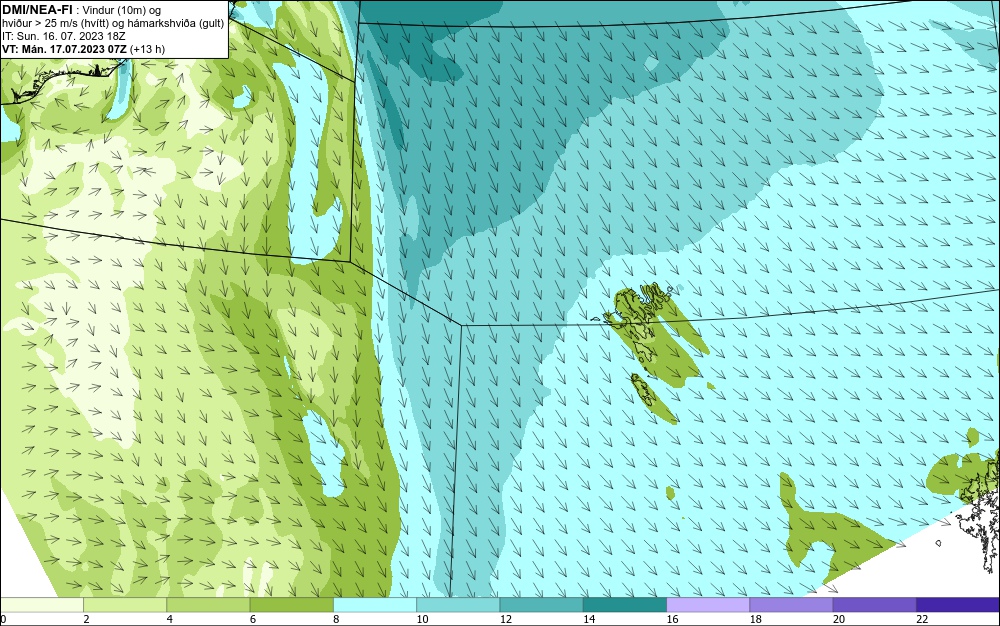The height and width of the screenshot is (626, 1000).
Task: Click the 20–22 m/s violet legend swatch
Action: 874,605
